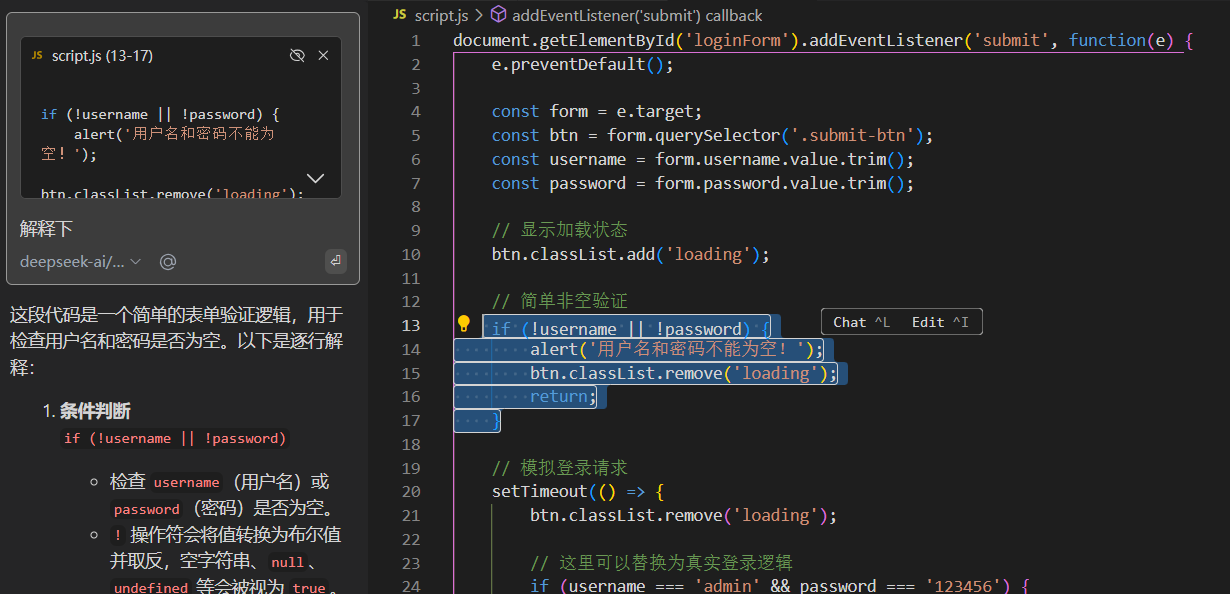Click the inline code 'undefined' in chat explanation
Image resolution: width=1230 pixels, height=594 pixels.
point(151,588)
